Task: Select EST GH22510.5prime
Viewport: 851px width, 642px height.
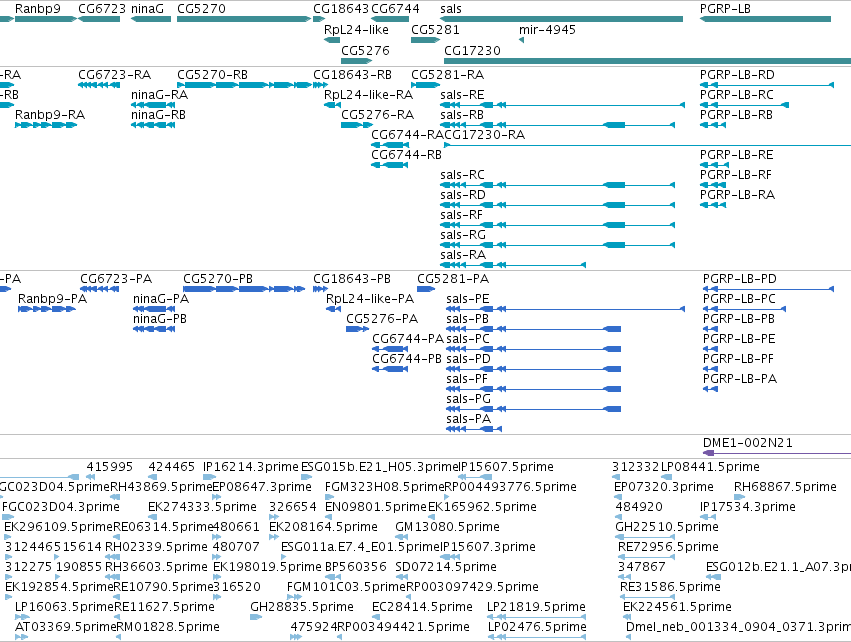Action: [x=645, y=537]
